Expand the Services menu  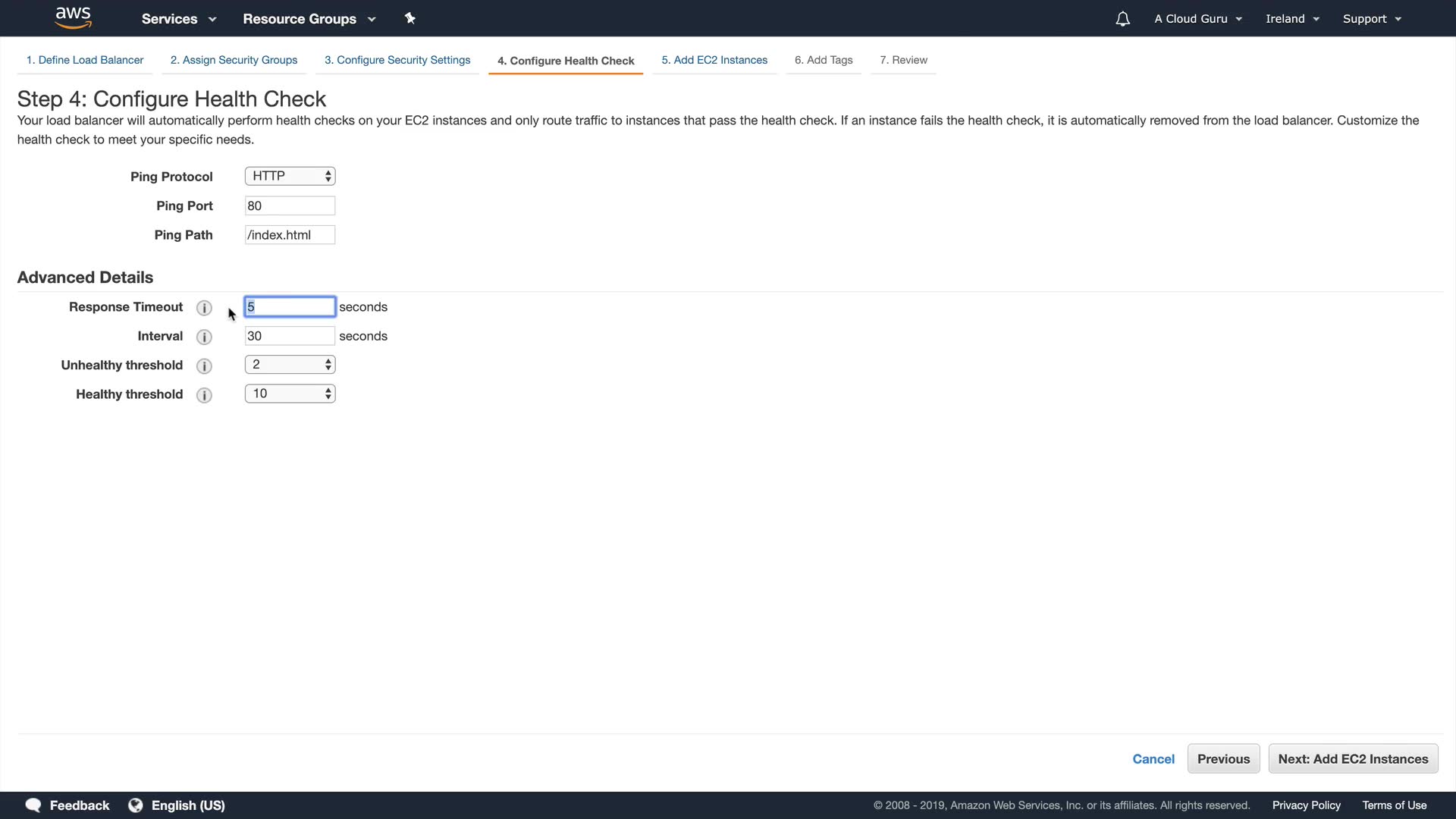[x=179, y=19]
